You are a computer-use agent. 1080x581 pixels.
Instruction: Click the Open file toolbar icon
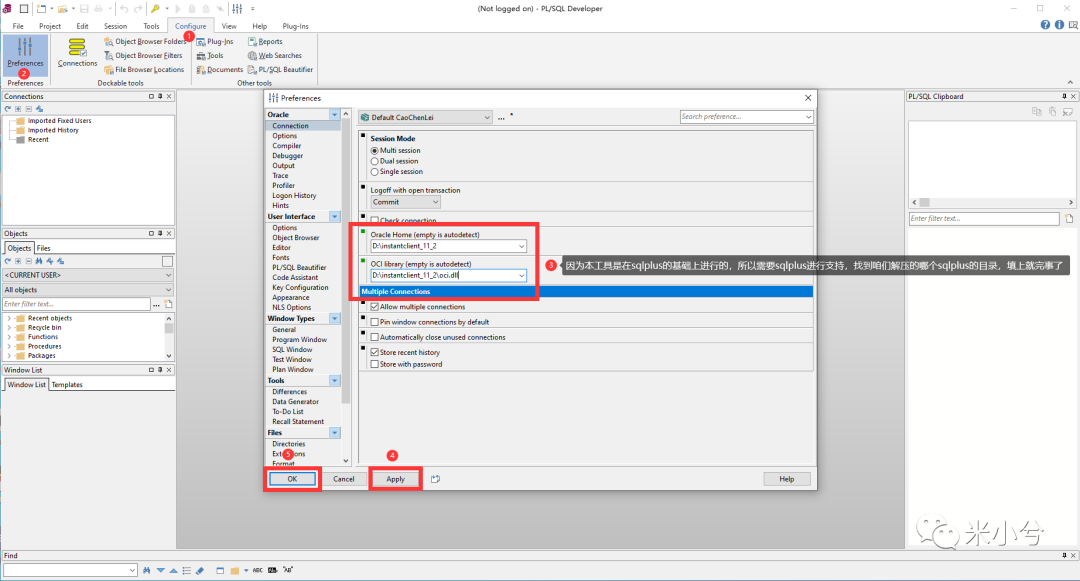(63, 9)
